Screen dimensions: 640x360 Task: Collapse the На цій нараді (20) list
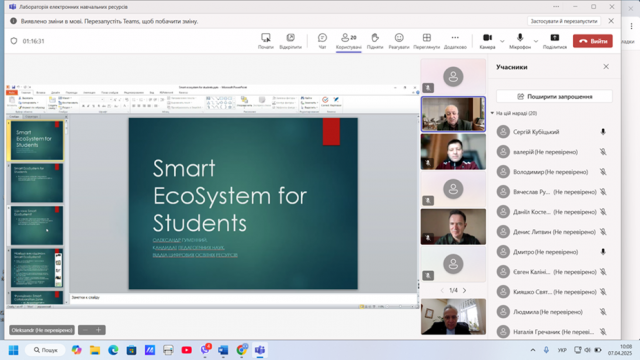(492, 113)
